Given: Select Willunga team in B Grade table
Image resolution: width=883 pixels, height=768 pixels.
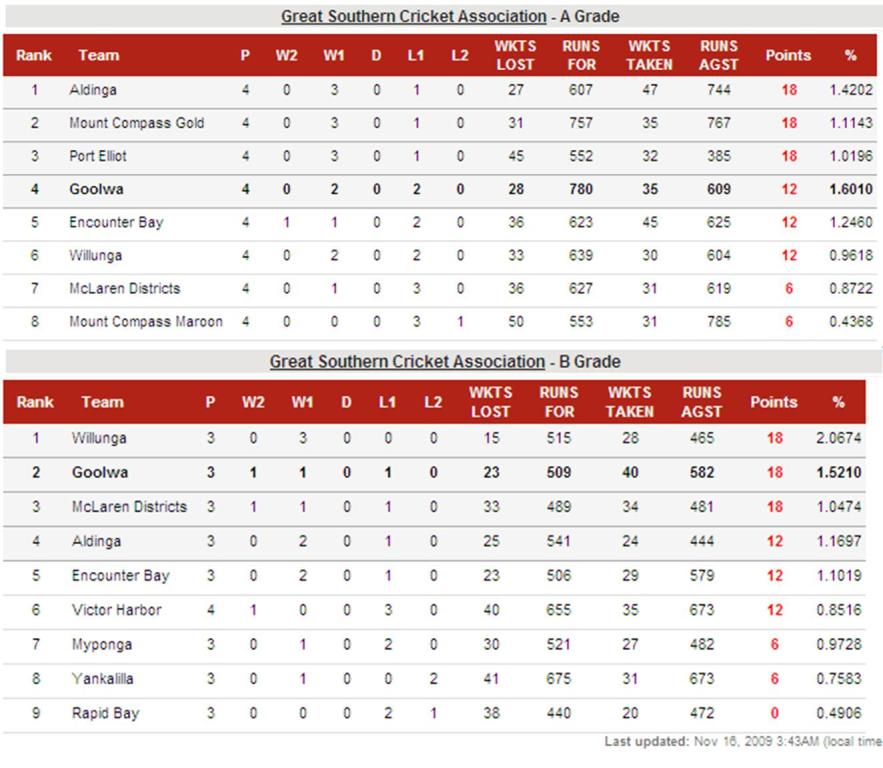Looking at the screenshot, I should coord(99,438).
